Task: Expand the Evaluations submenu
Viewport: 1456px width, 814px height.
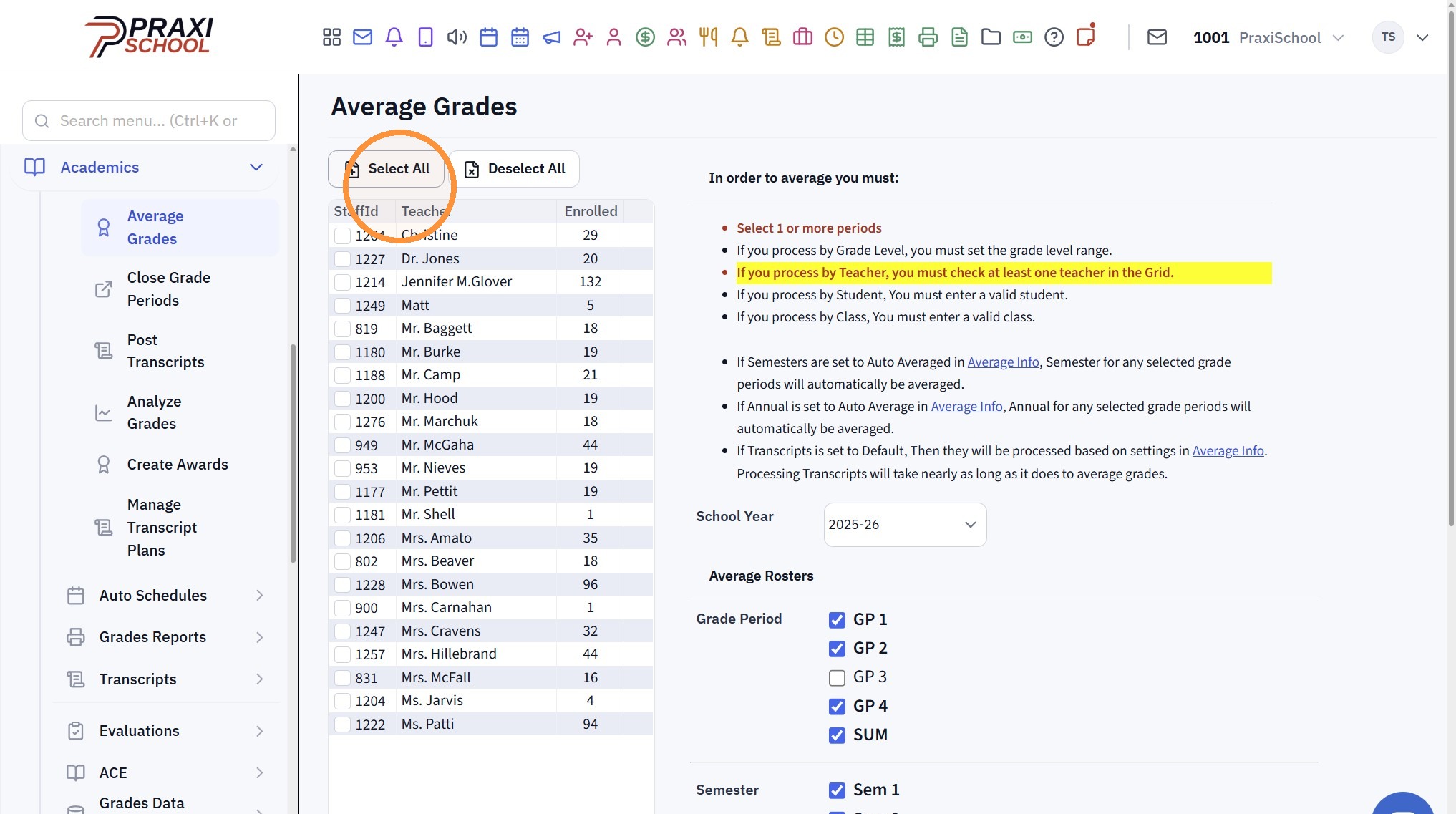Action: [260, 731]
